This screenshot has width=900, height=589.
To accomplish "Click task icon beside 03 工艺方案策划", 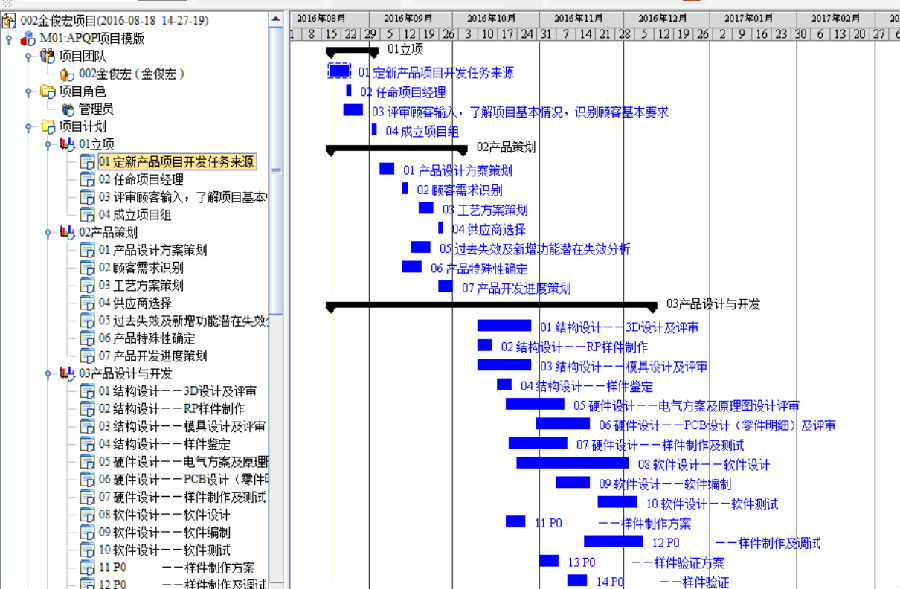I will point(87,285).
